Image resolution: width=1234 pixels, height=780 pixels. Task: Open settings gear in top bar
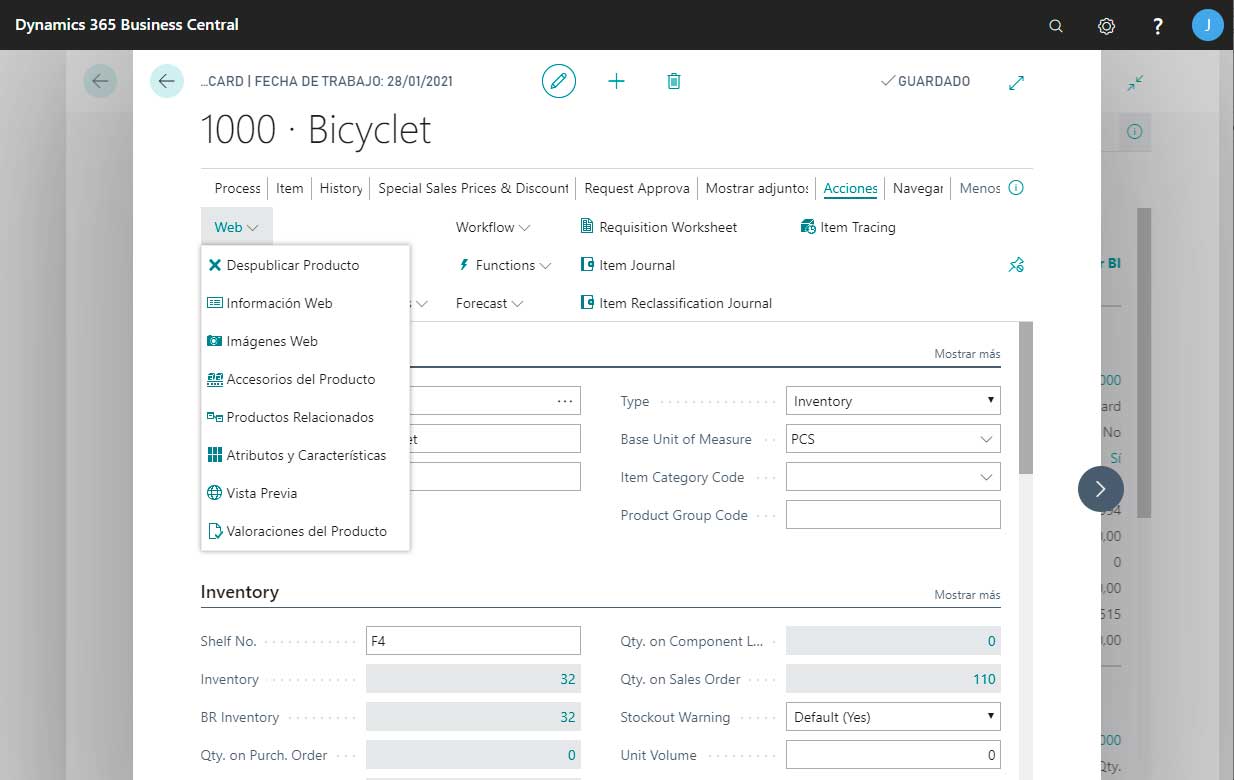tap(1106, 26)
